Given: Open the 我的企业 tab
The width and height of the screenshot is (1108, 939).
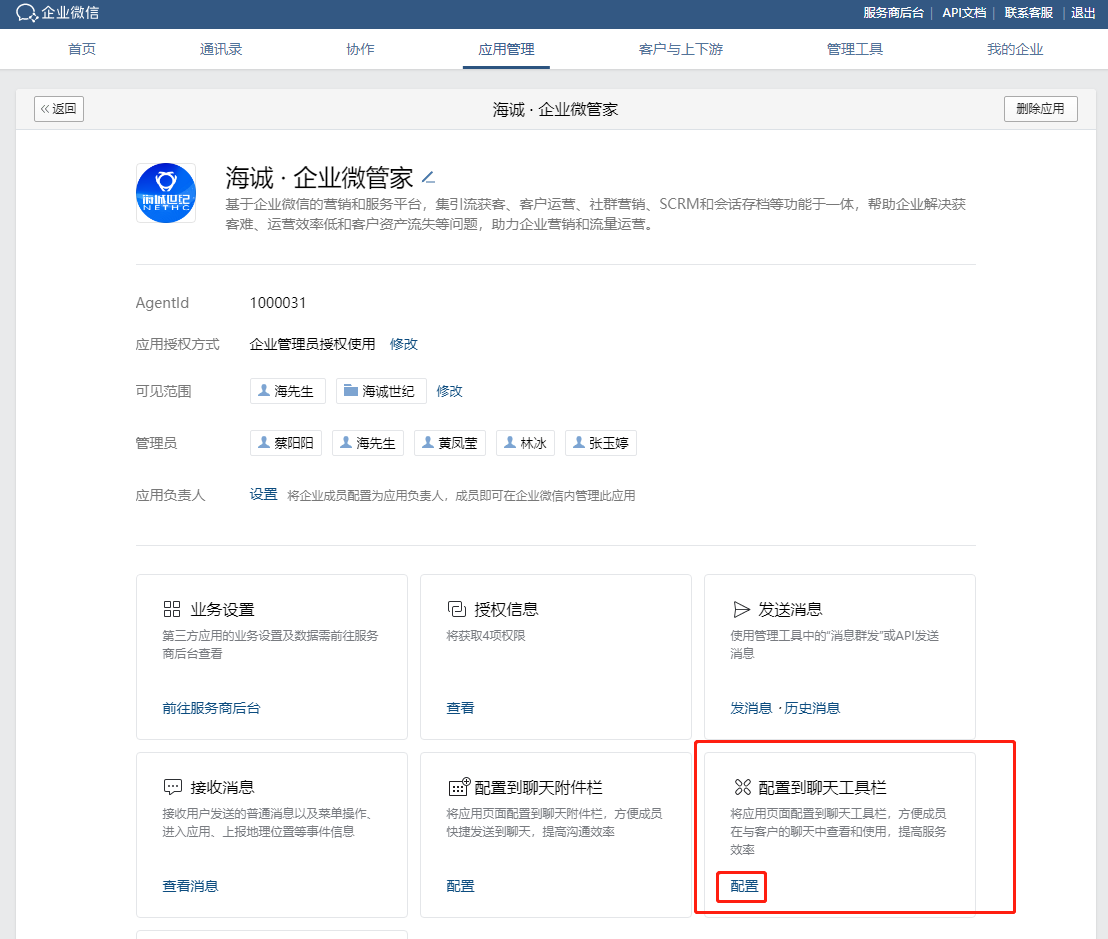Looking at the screenshot, I should coord(1015,49).
